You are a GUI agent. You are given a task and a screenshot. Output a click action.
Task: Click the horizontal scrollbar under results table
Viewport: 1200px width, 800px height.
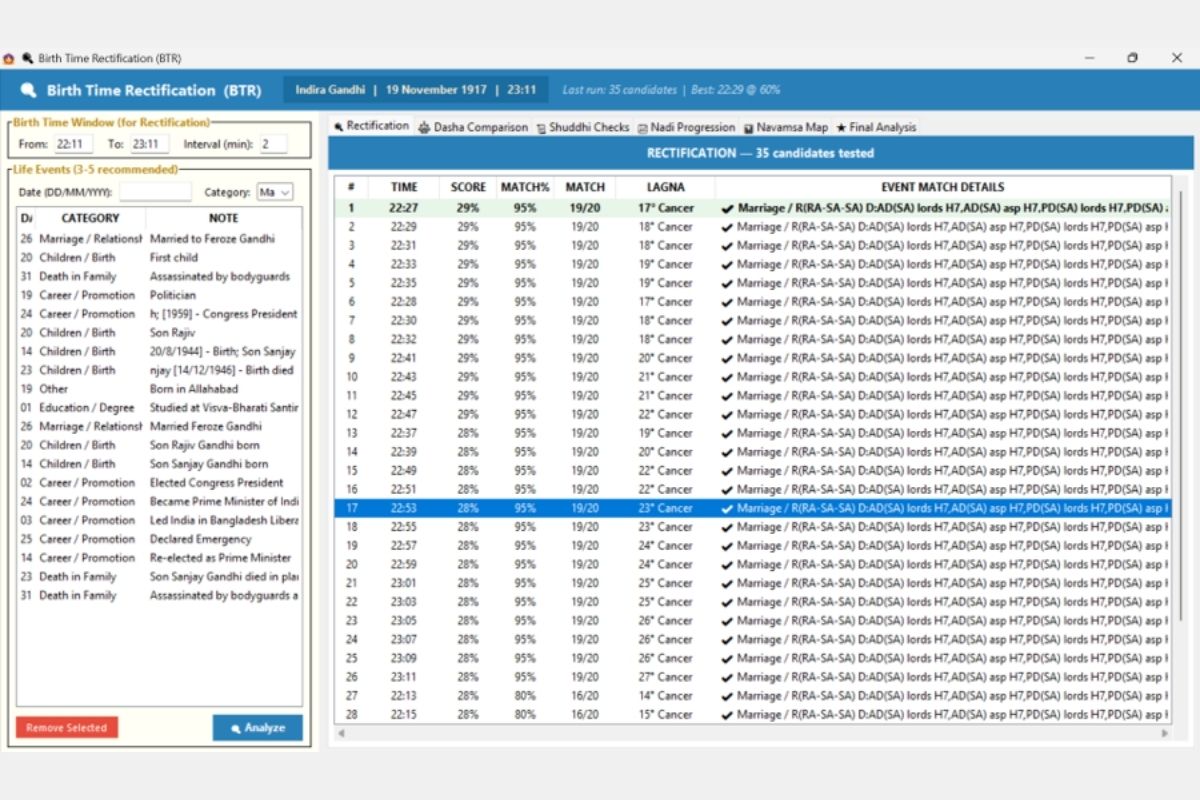(752, 733)
